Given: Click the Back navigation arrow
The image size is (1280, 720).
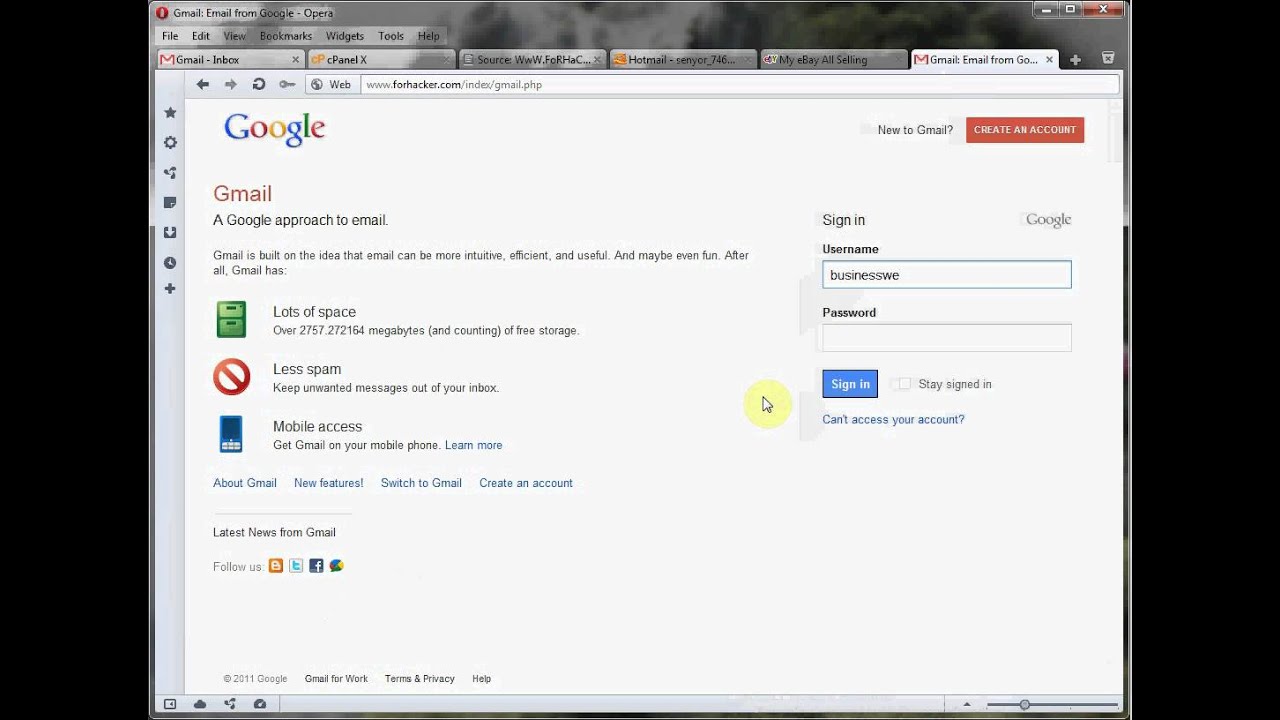Looking at the screenshot, I should tap(203, 85).
